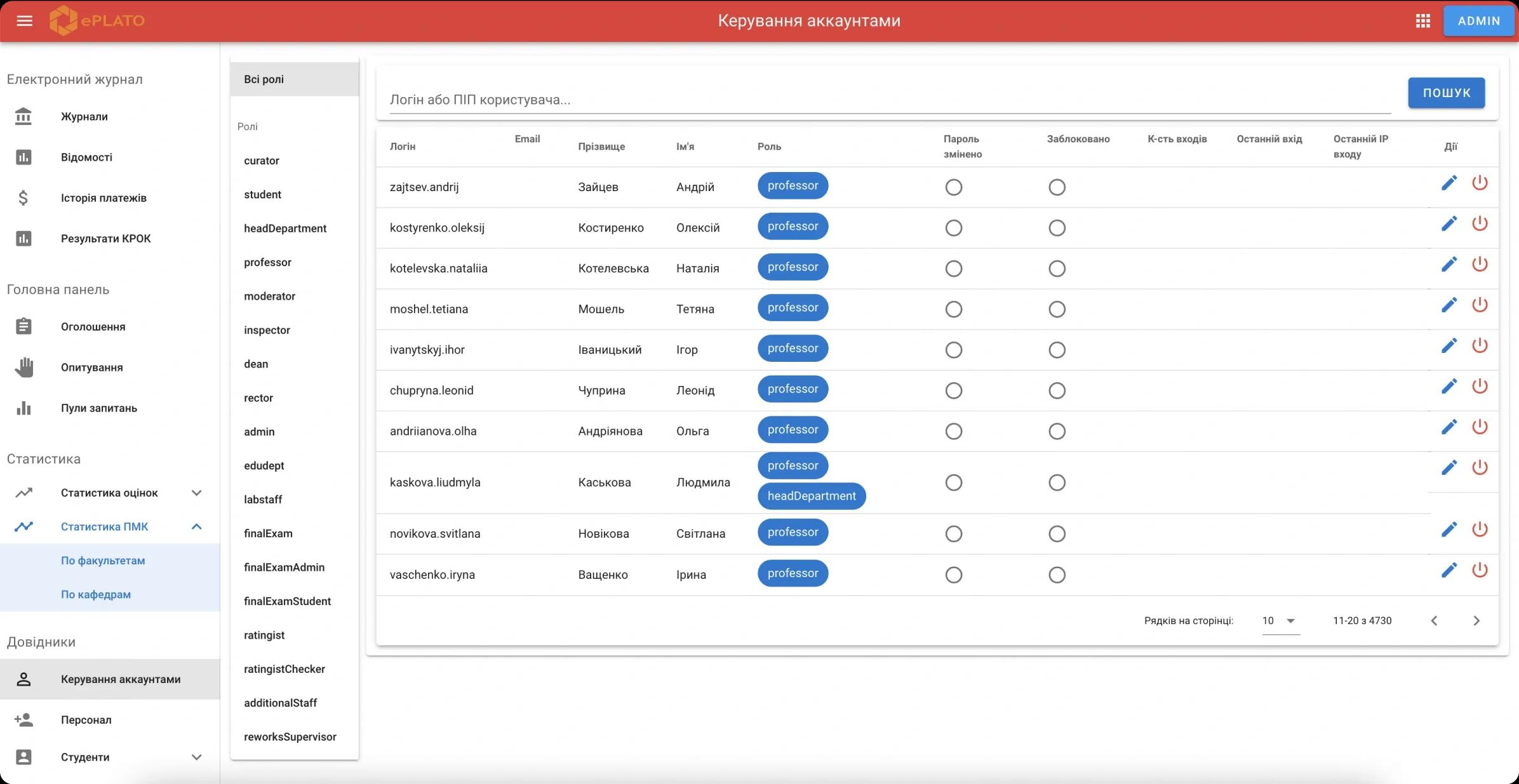
Task: Open the По кафедрам link
Action: [96, 594]
